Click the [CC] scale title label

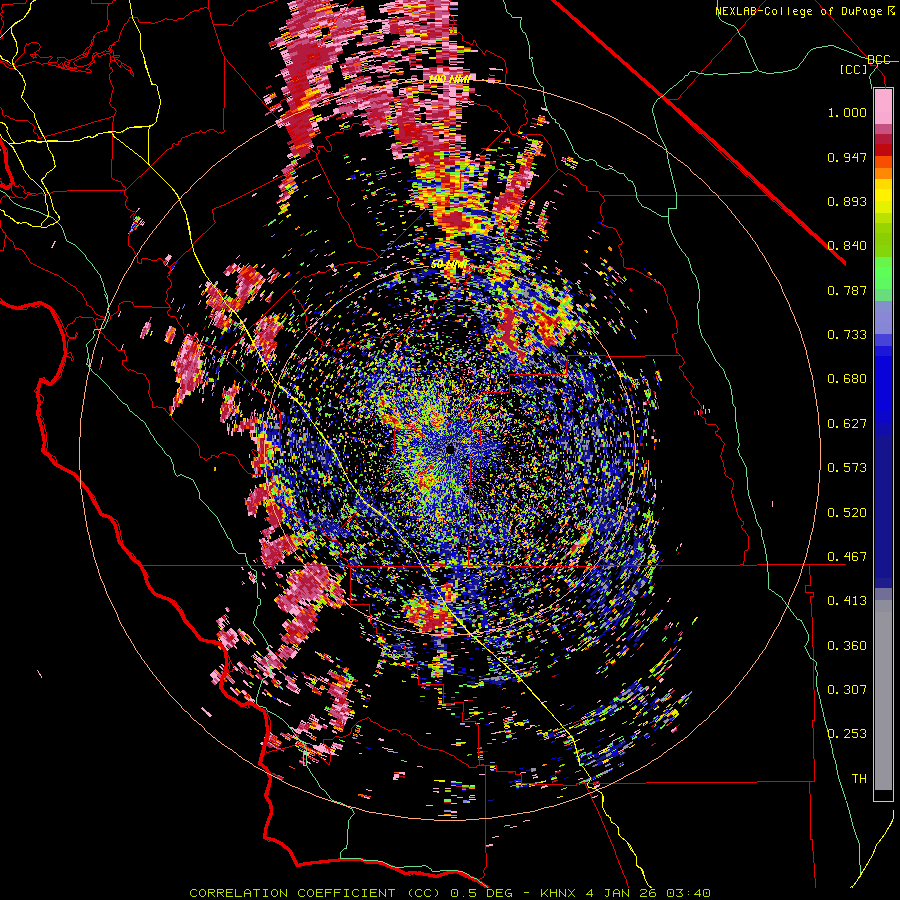[854, 69]
